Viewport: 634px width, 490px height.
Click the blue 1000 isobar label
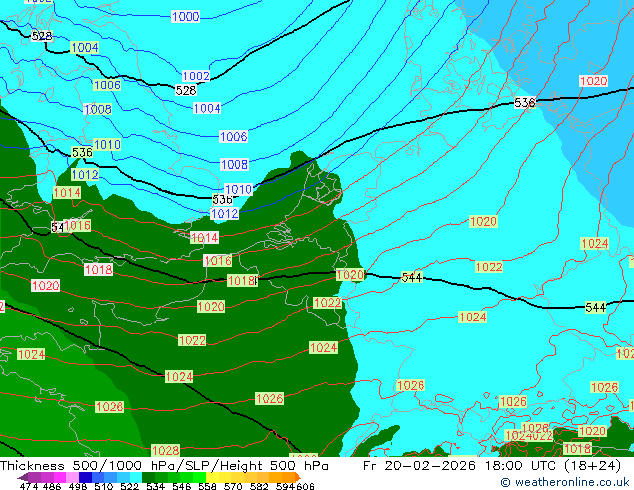(x=186, y=17)
